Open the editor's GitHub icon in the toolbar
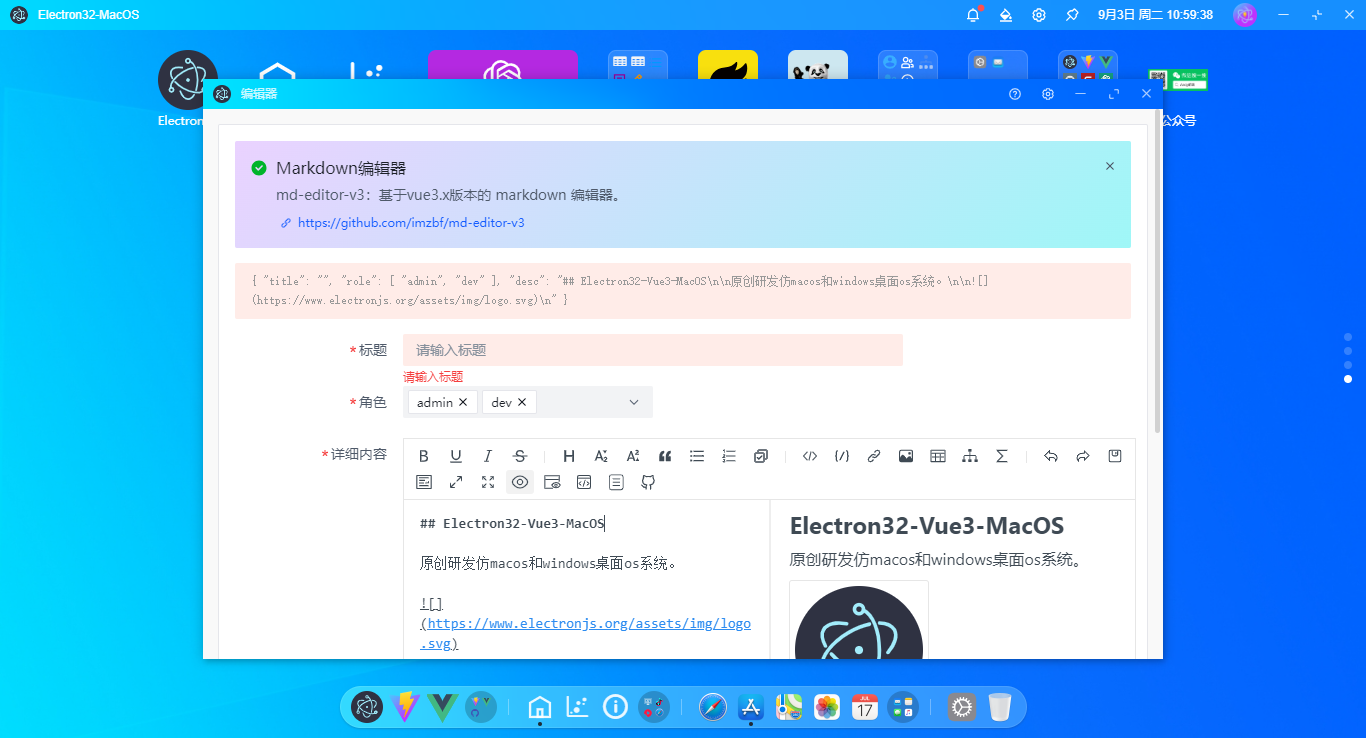The image size is (1366, 738). [647, 482]
